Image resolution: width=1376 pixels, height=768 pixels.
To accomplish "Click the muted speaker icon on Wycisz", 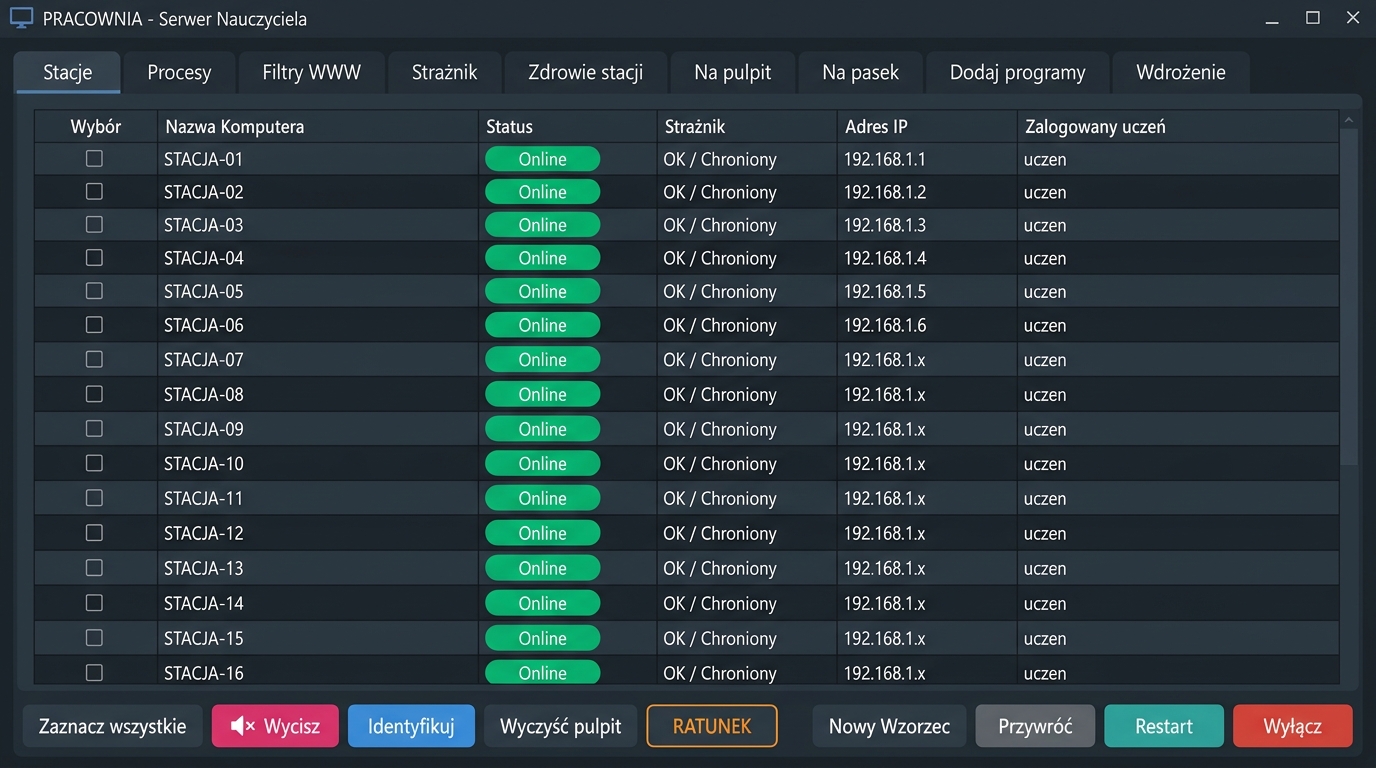I will point(242,726).
